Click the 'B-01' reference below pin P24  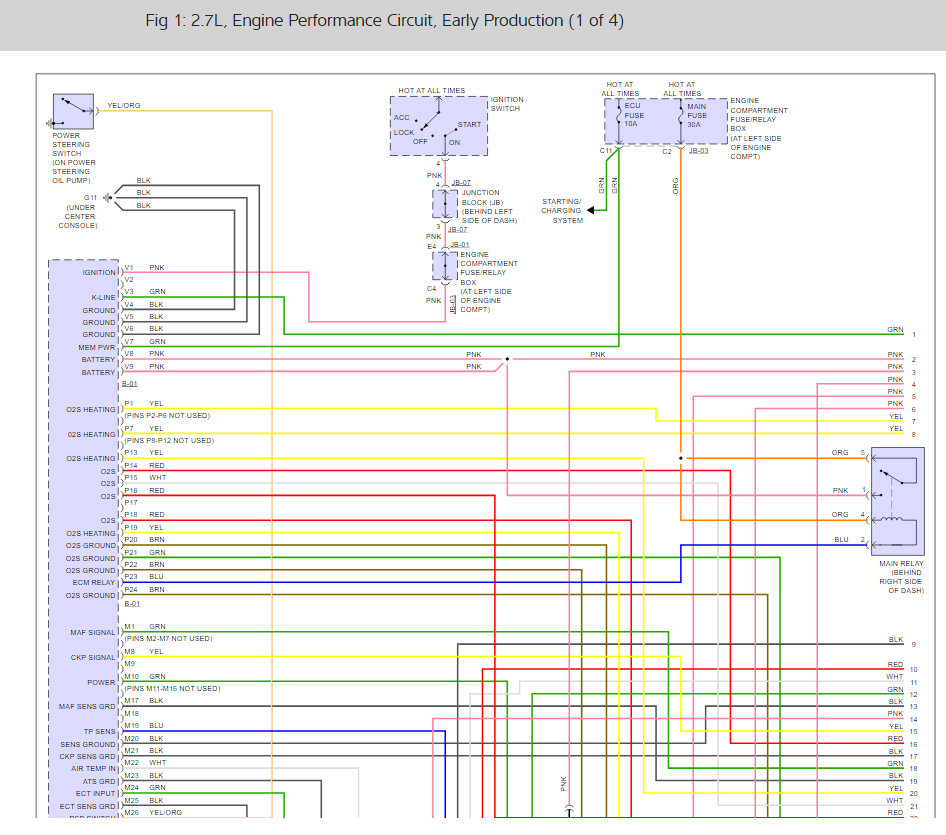point(132,603)
